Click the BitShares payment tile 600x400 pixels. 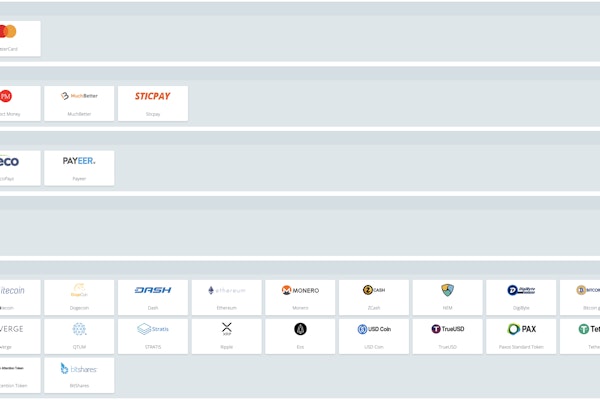pos(79,375)
